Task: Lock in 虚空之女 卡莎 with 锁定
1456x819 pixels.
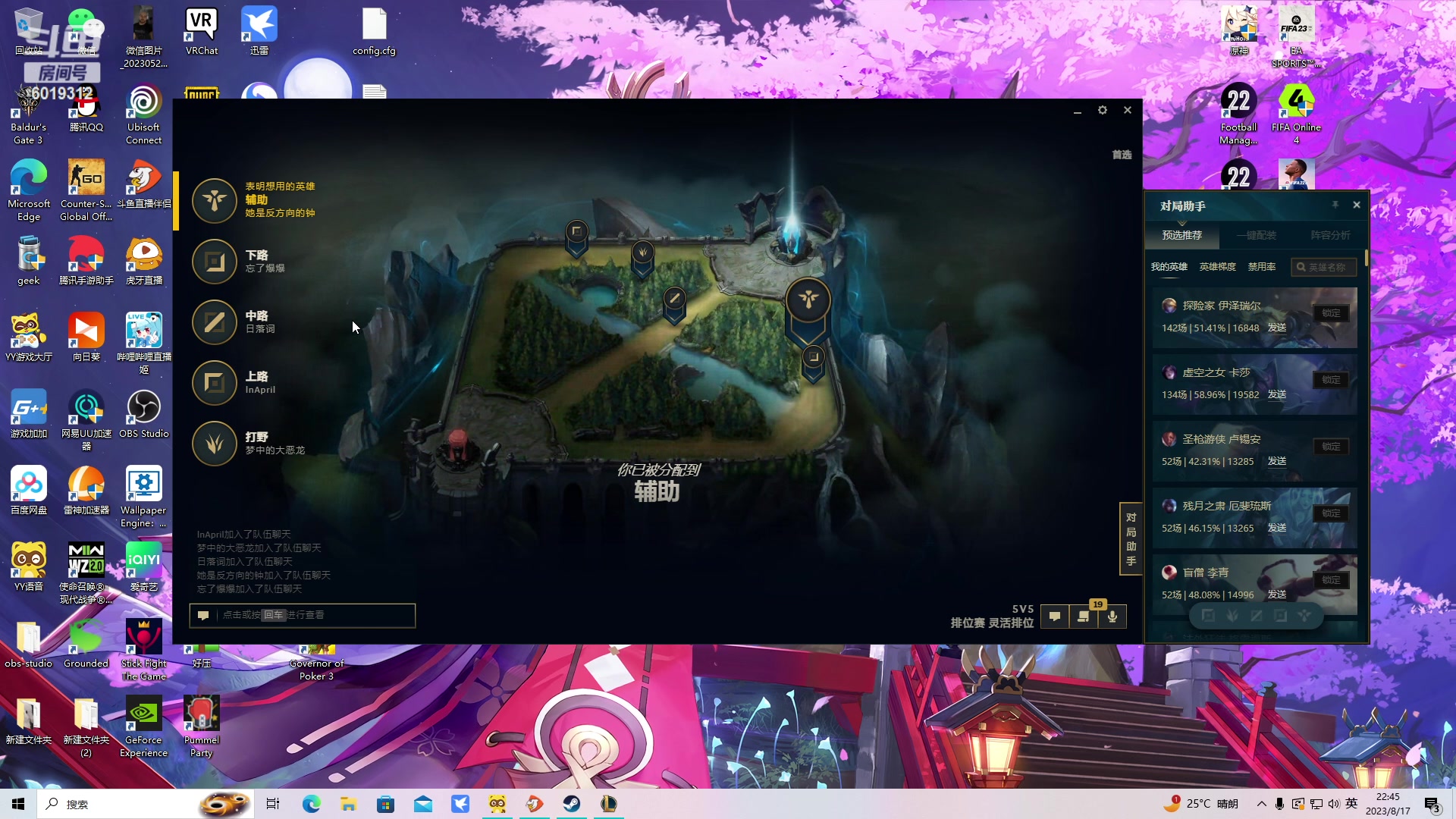Action: point(1331,380)
